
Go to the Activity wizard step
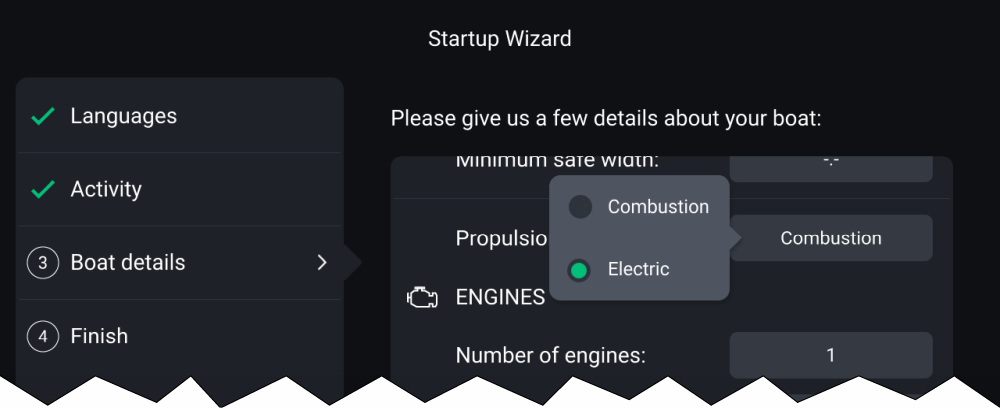tap(106, 190)
